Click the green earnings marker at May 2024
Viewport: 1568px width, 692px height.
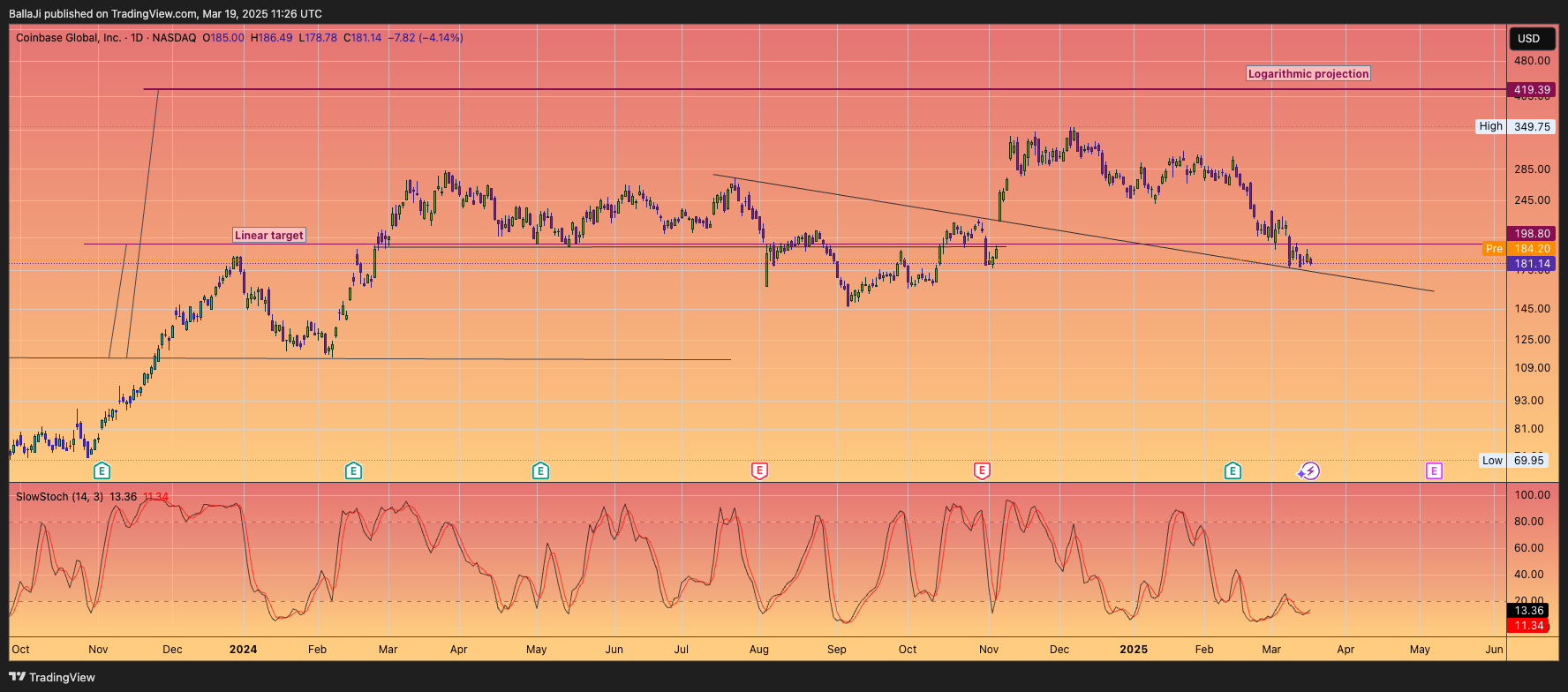(540, 471)
